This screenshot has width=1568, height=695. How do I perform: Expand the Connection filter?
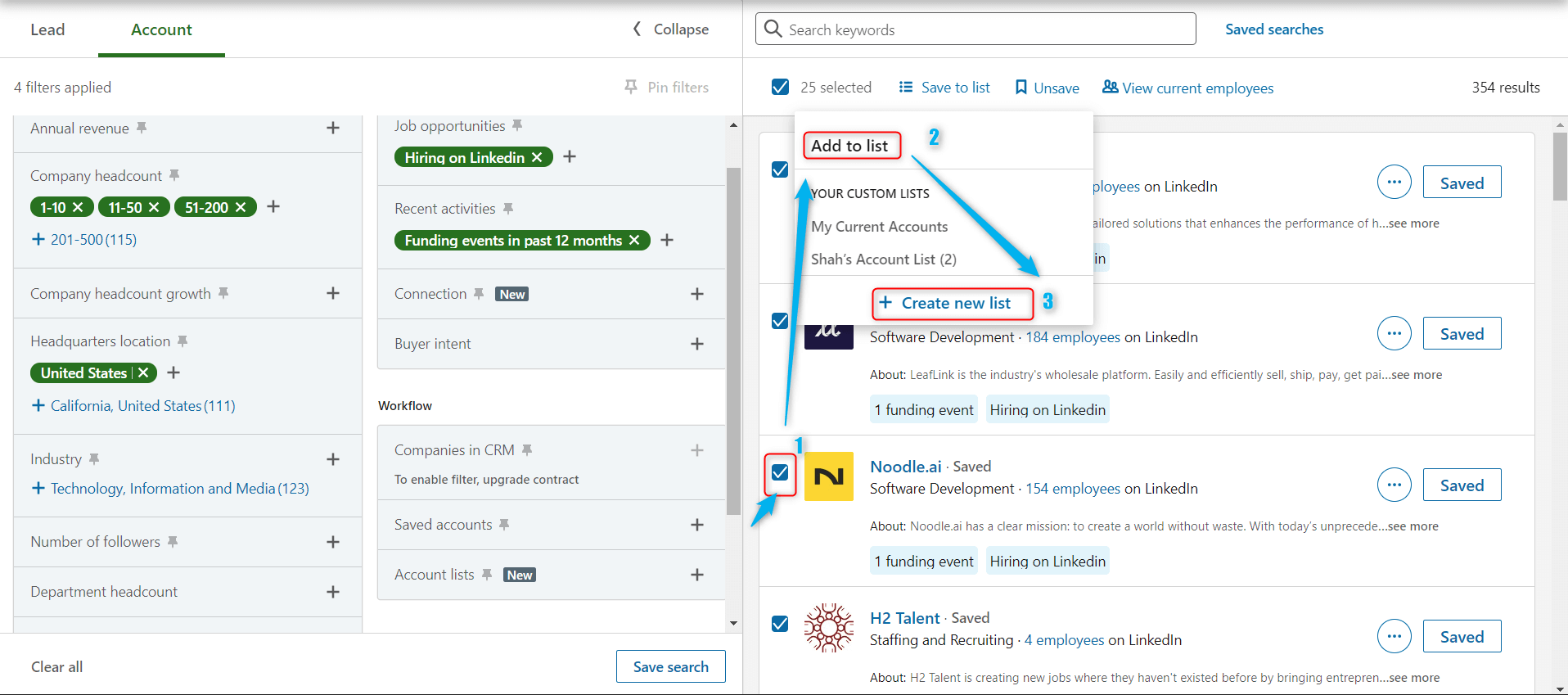click(x=697, y=294)
